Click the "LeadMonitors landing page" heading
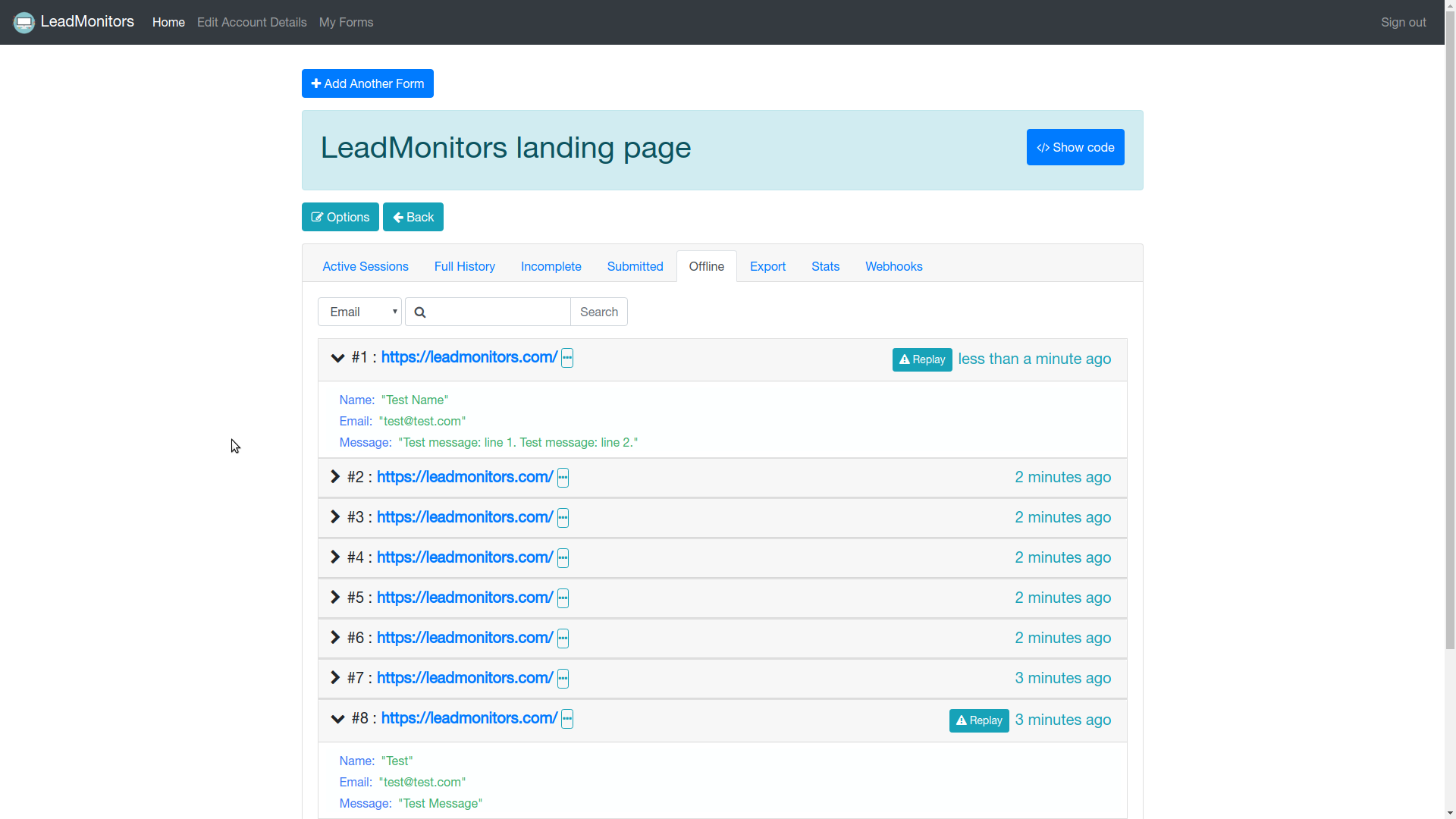The width and height of the screenshot is (1456, 819). click(506, 147)
